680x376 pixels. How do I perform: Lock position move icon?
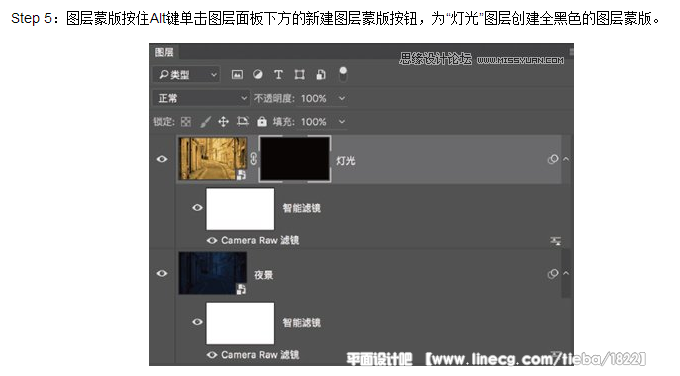pos(223,122)
